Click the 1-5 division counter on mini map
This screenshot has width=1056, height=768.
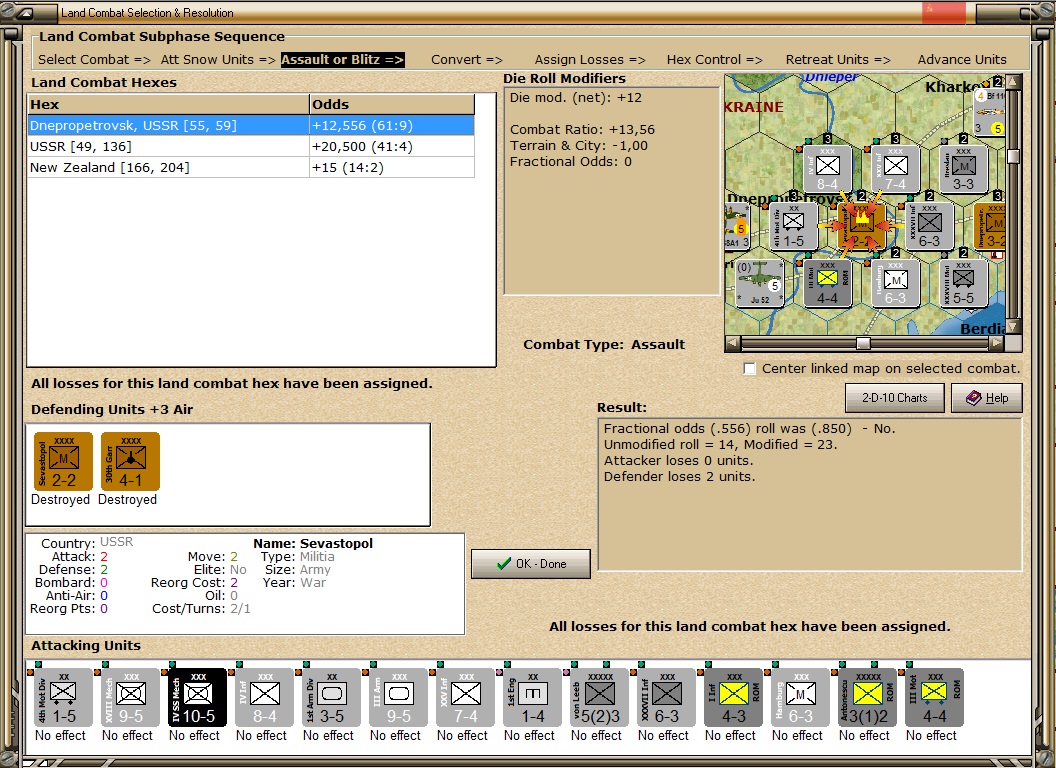(793, 226)
